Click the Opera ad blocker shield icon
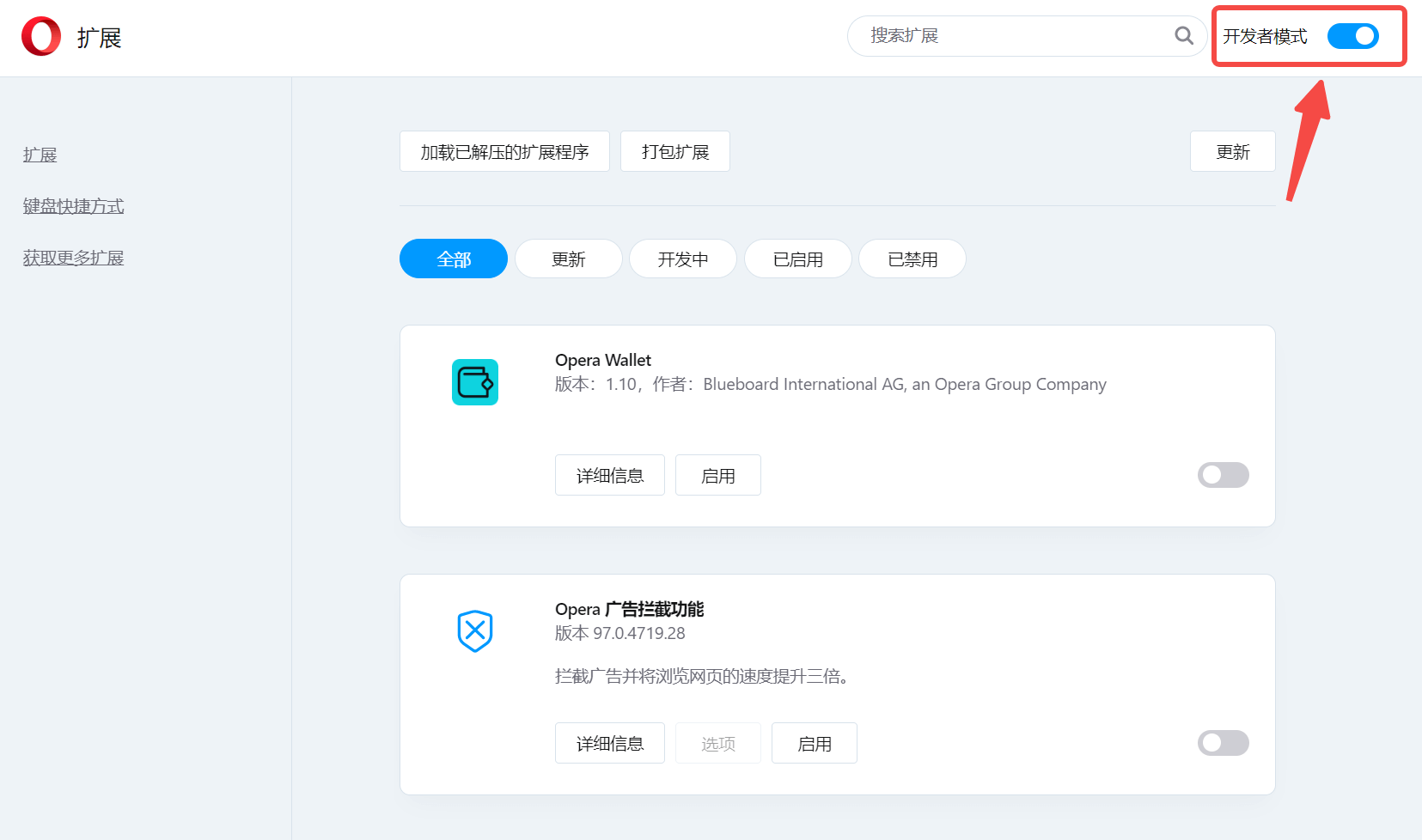 (x=475, y=631)
